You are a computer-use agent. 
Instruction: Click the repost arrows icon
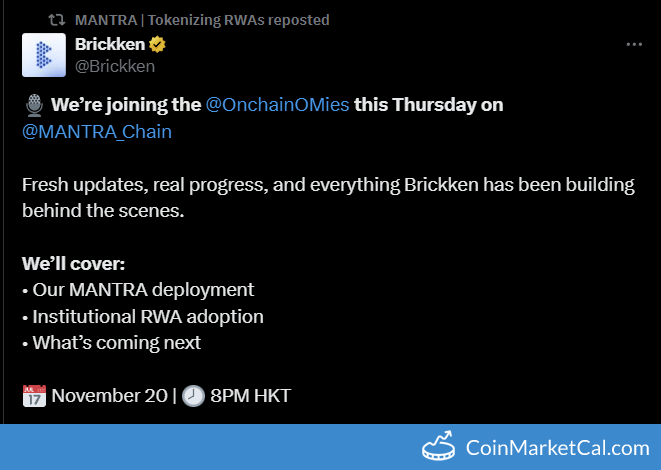pyautogui.click(x=59, y=20)
